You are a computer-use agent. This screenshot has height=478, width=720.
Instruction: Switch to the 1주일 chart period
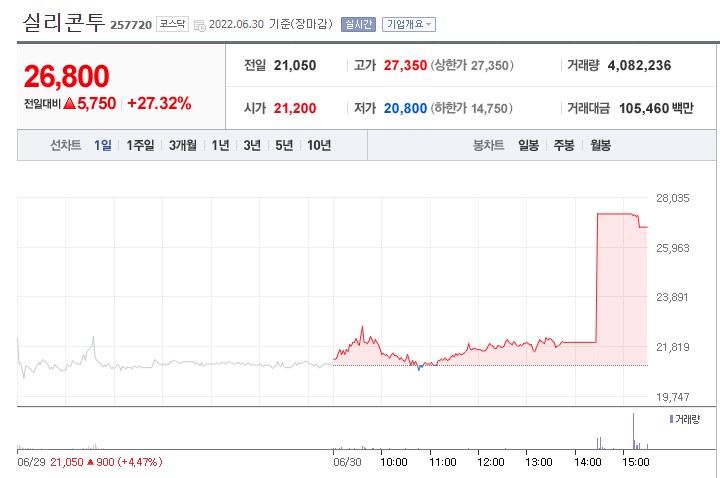point(140,146)
